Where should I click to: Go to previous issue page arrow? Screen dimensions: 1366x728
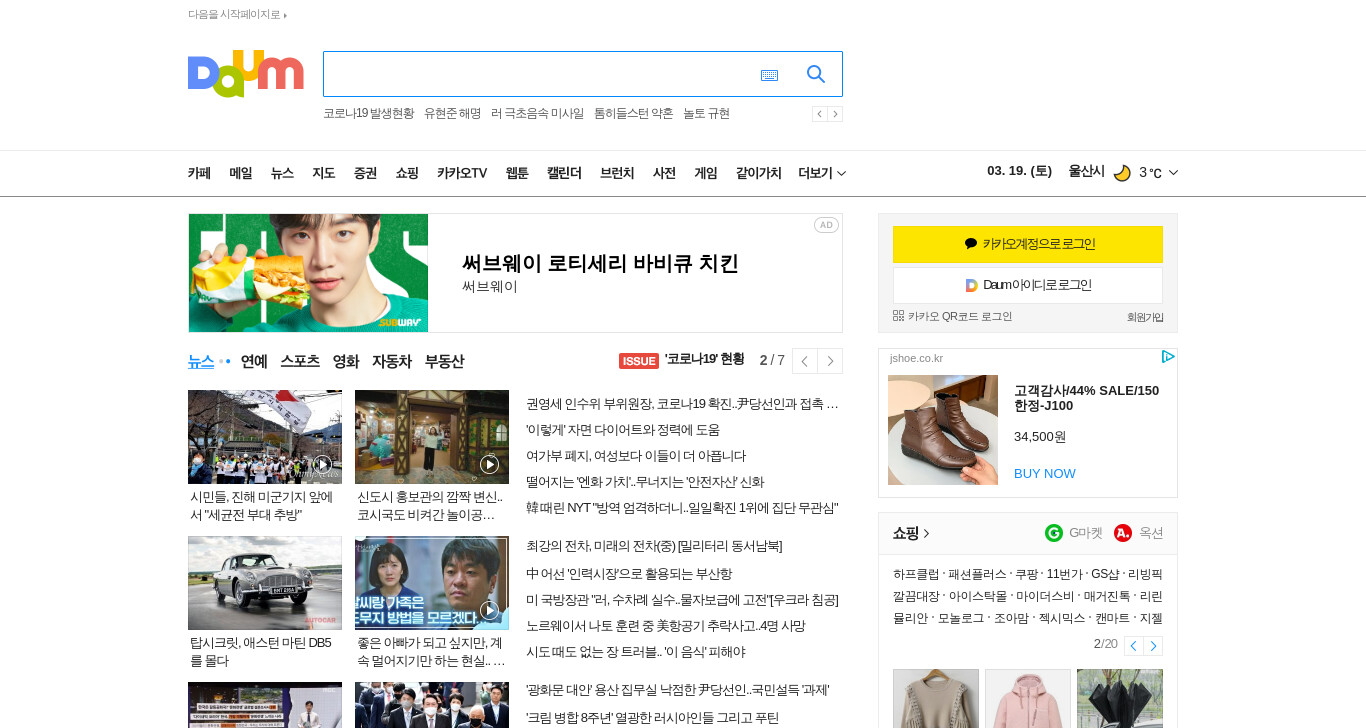coord(804,361)
